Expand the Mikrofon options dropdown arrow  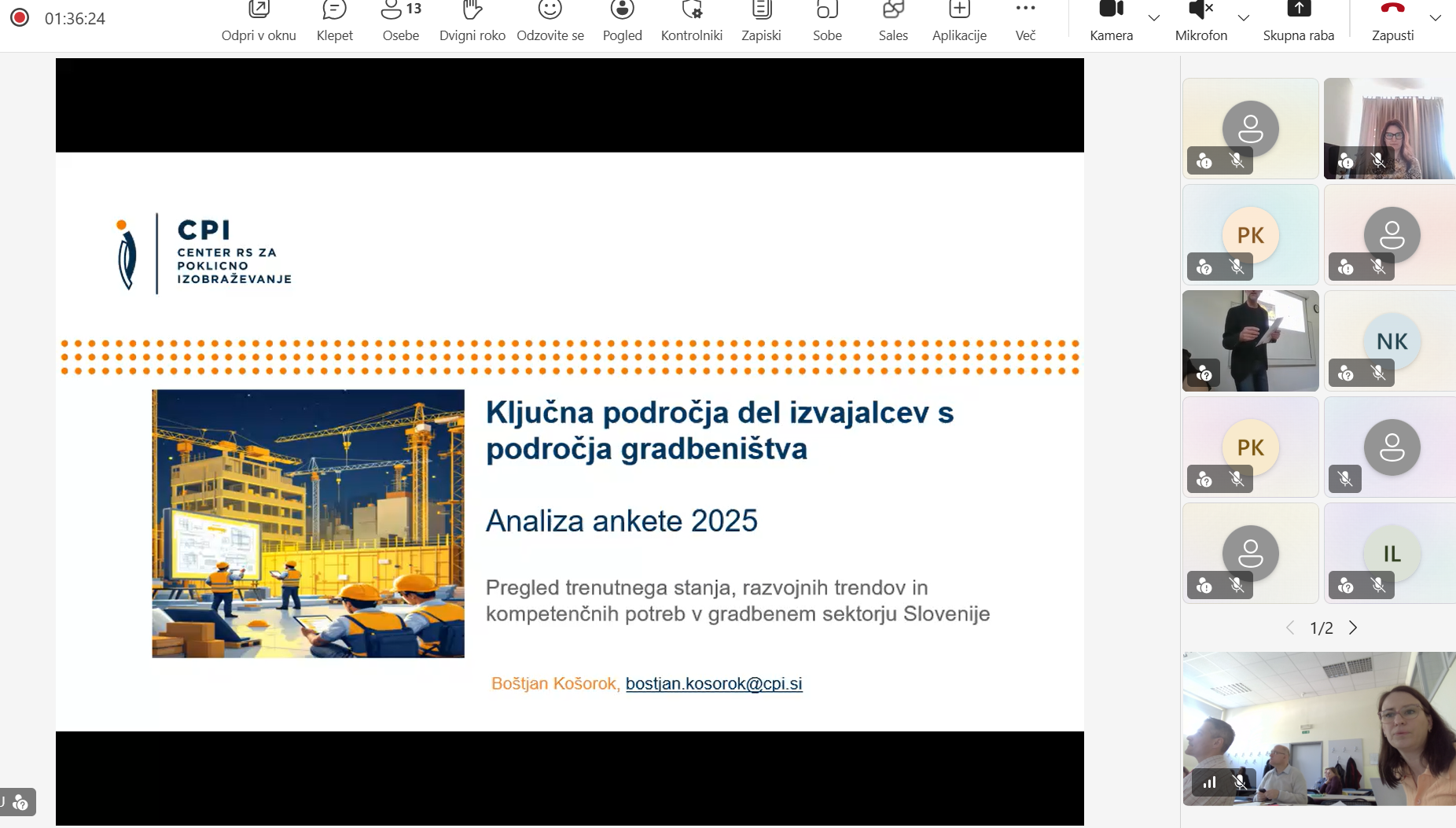[x=1244, y=18]
